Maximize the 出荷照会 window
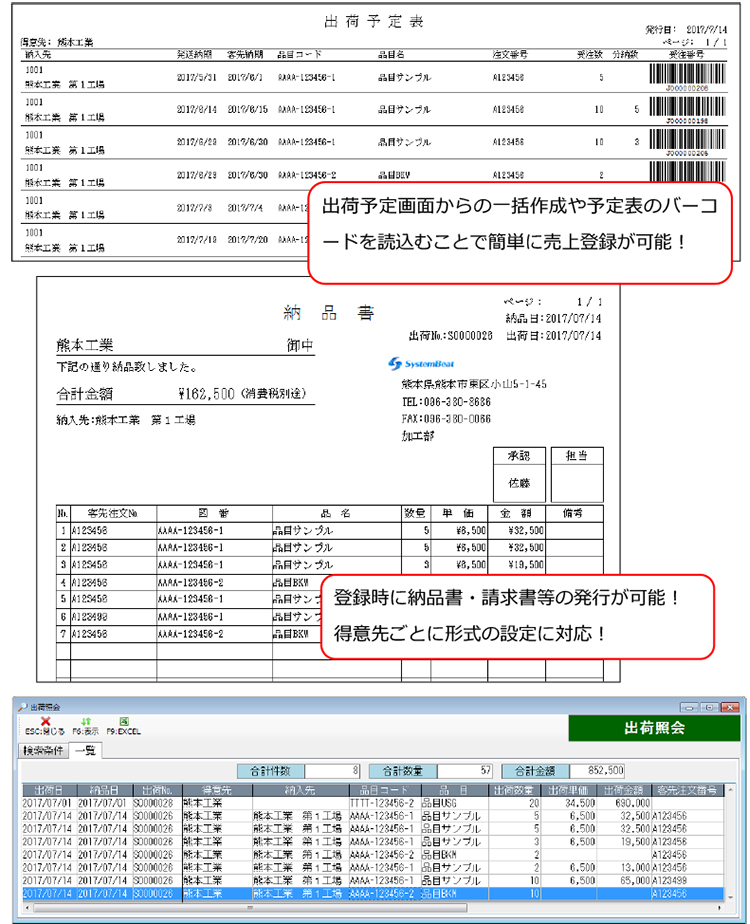Screen dimensions: 750x924 pos(709,707)
